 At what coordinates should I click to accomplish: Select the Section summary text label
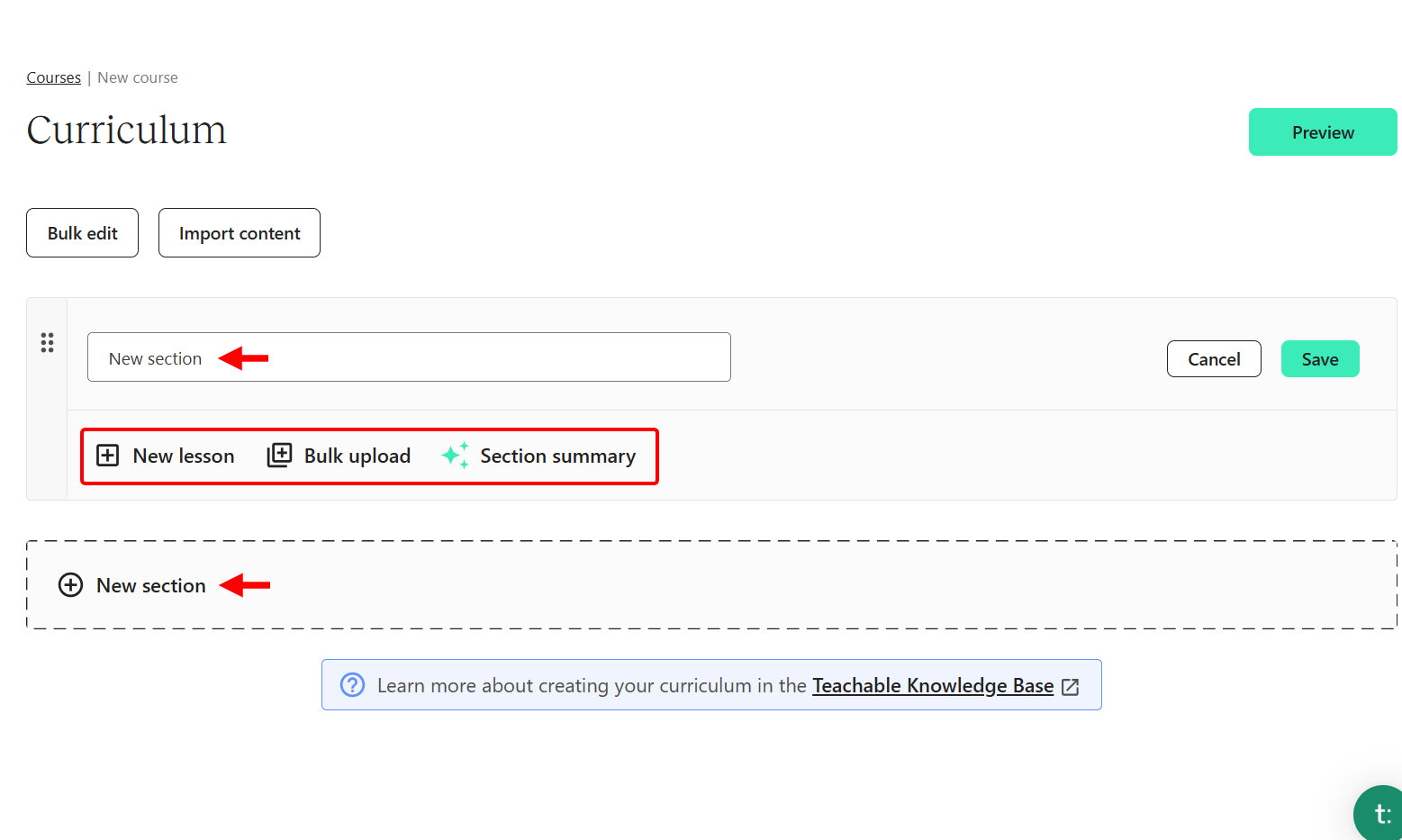coord(558,456)
